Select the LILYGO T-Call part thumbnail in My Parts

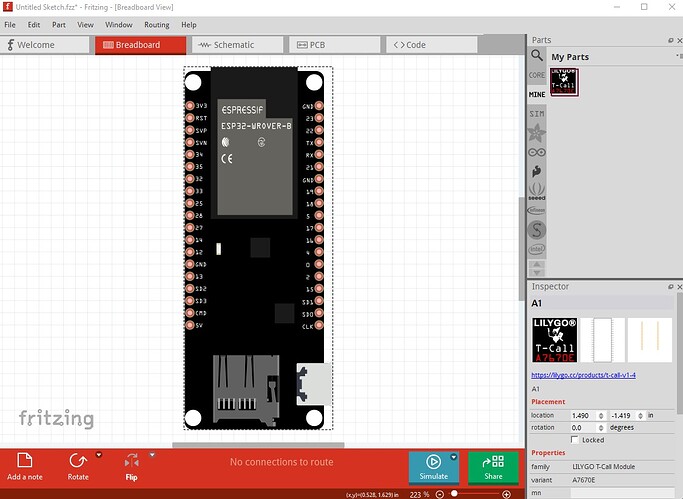(x=566, y=83)
